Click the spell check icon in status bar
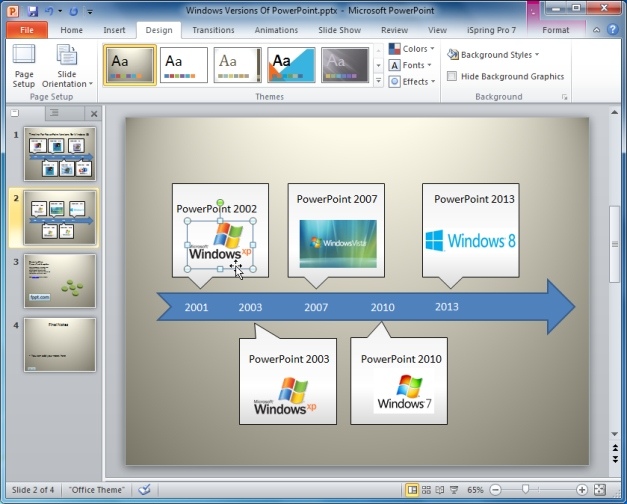 pos(144,490)
